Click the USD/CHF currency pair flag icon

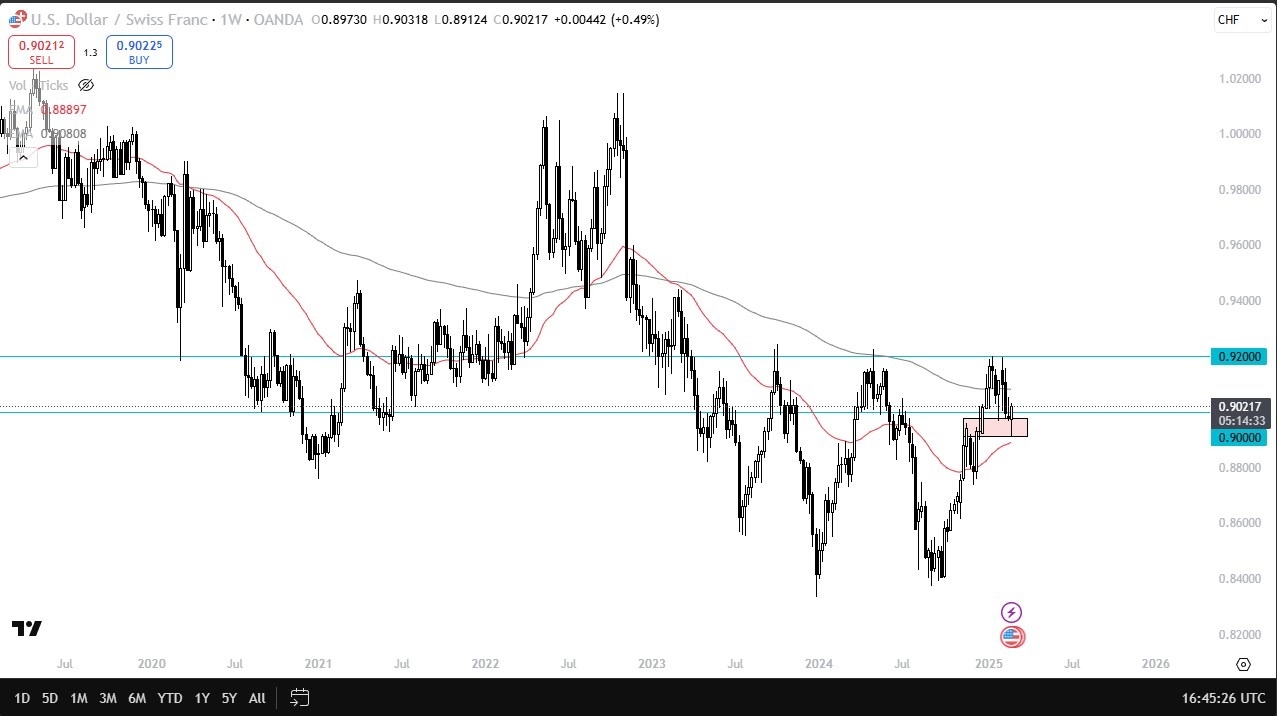click(x=16, y=19)
